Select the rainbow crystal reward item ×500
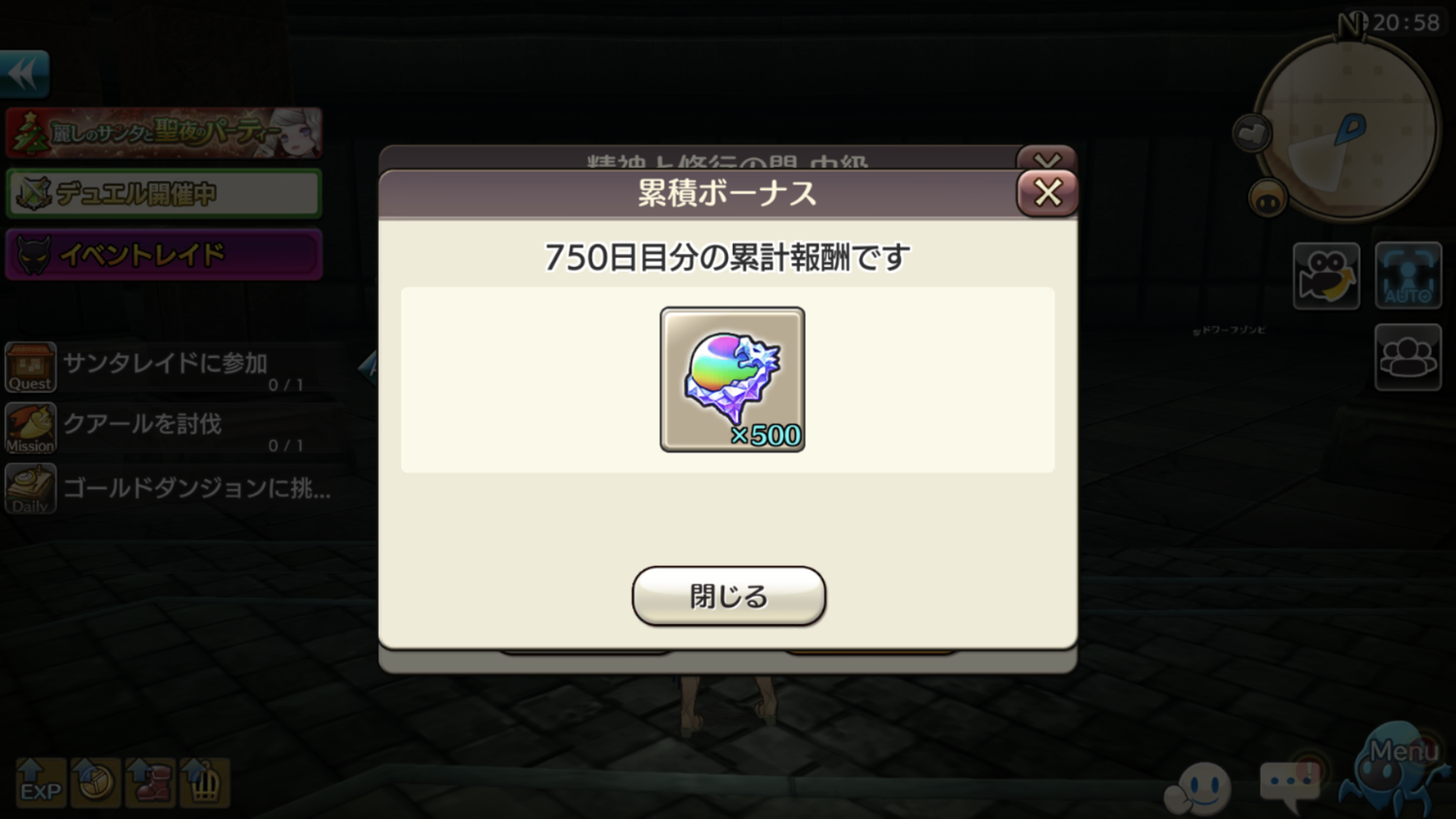 [x=733, y=379]
